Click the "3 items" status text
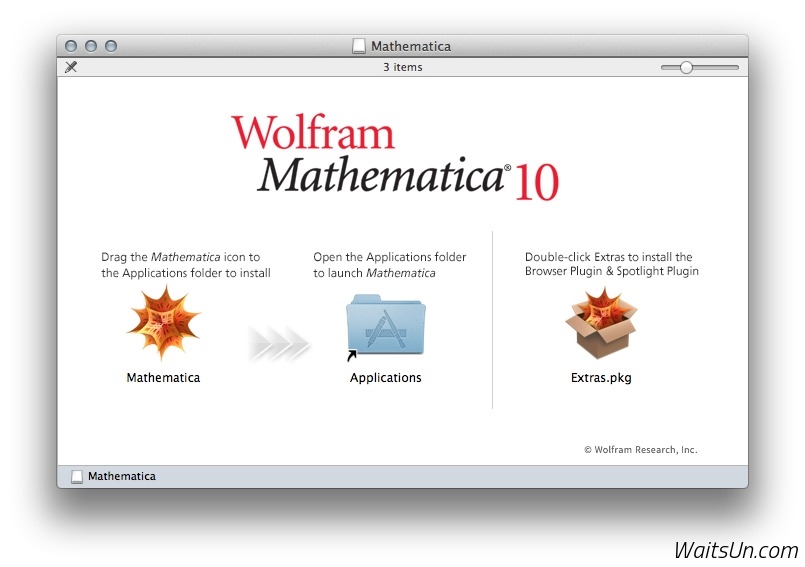 tap(402, 67)
